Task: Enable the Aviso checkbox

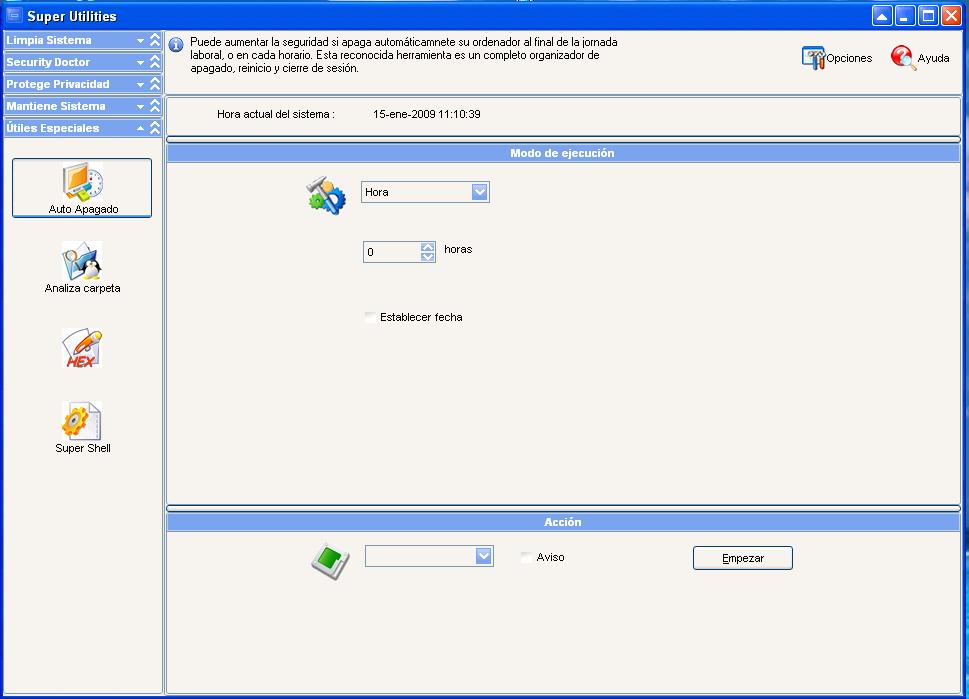Action: click(x=526, y=557)
